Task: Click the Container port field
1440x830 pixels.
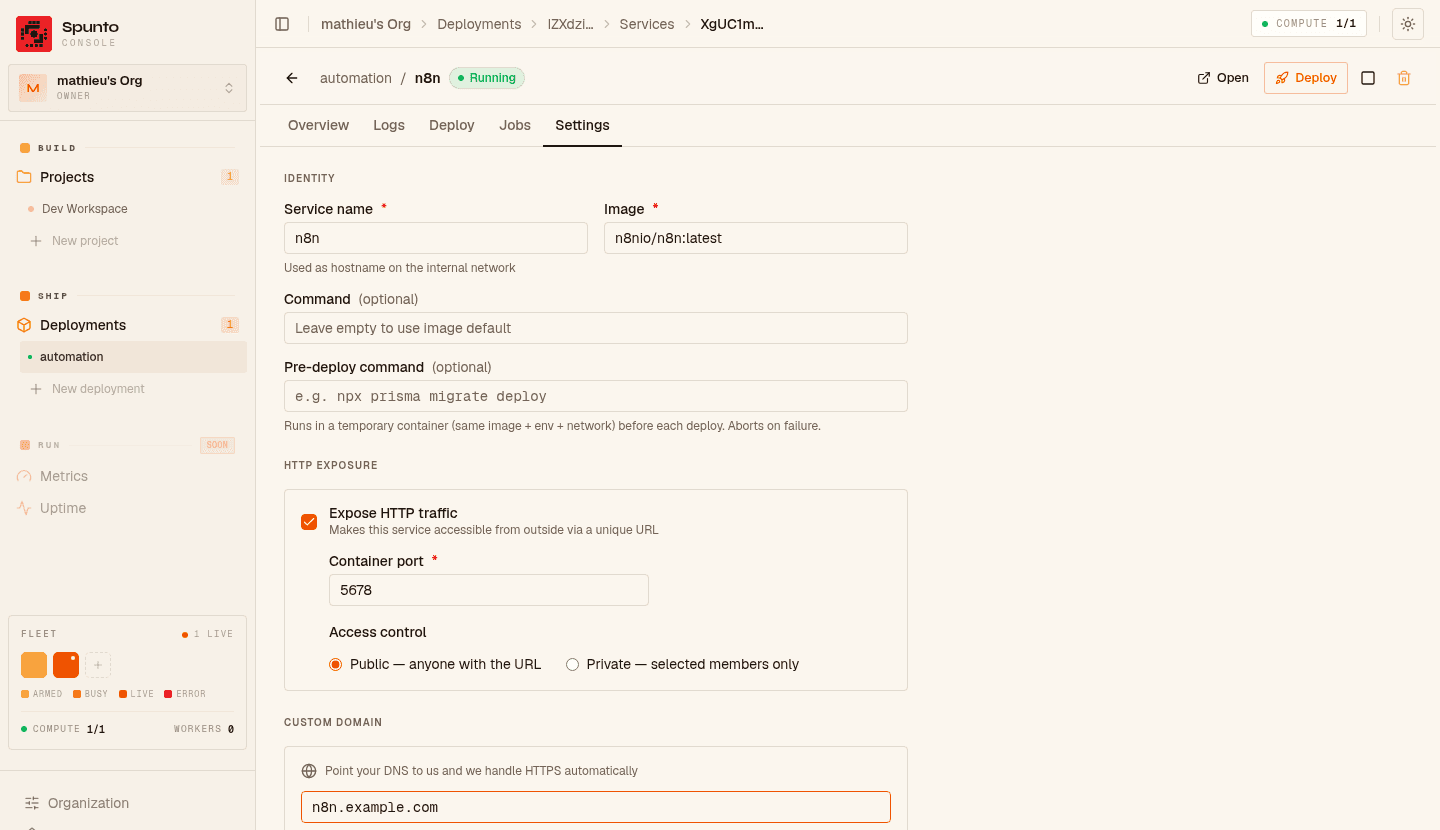Action: point(489,590)
